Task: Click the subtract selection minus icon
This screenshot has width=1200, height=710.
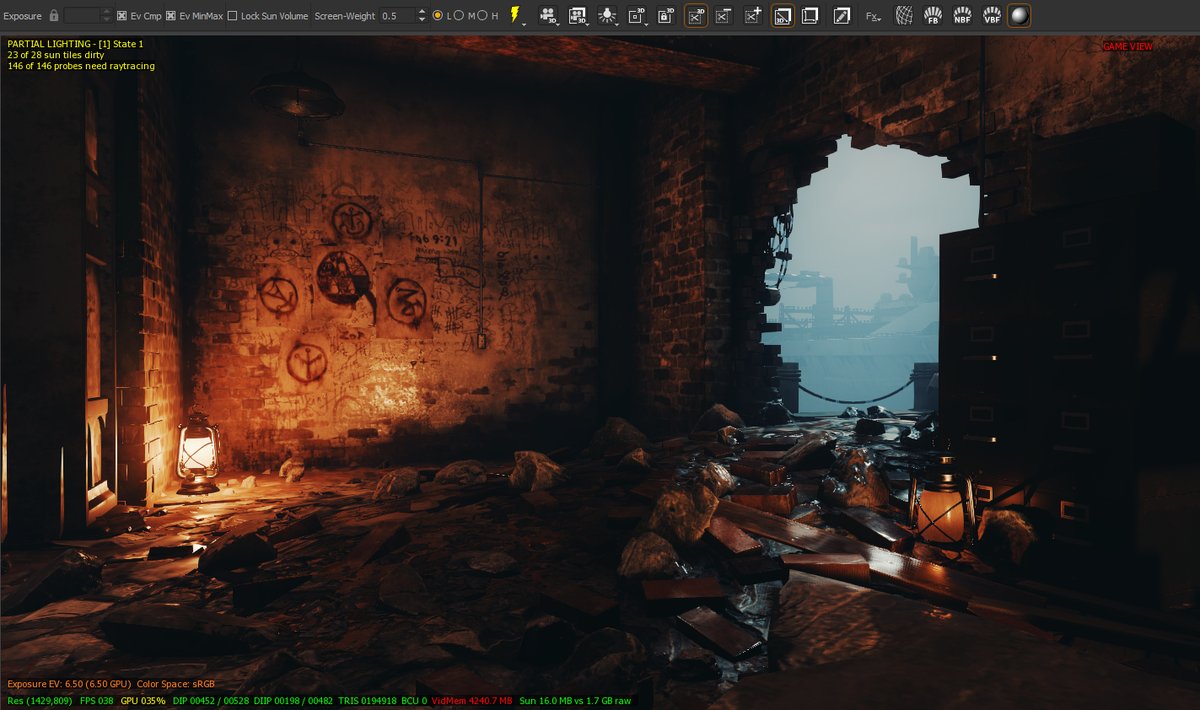Action: tap(725, 15)
